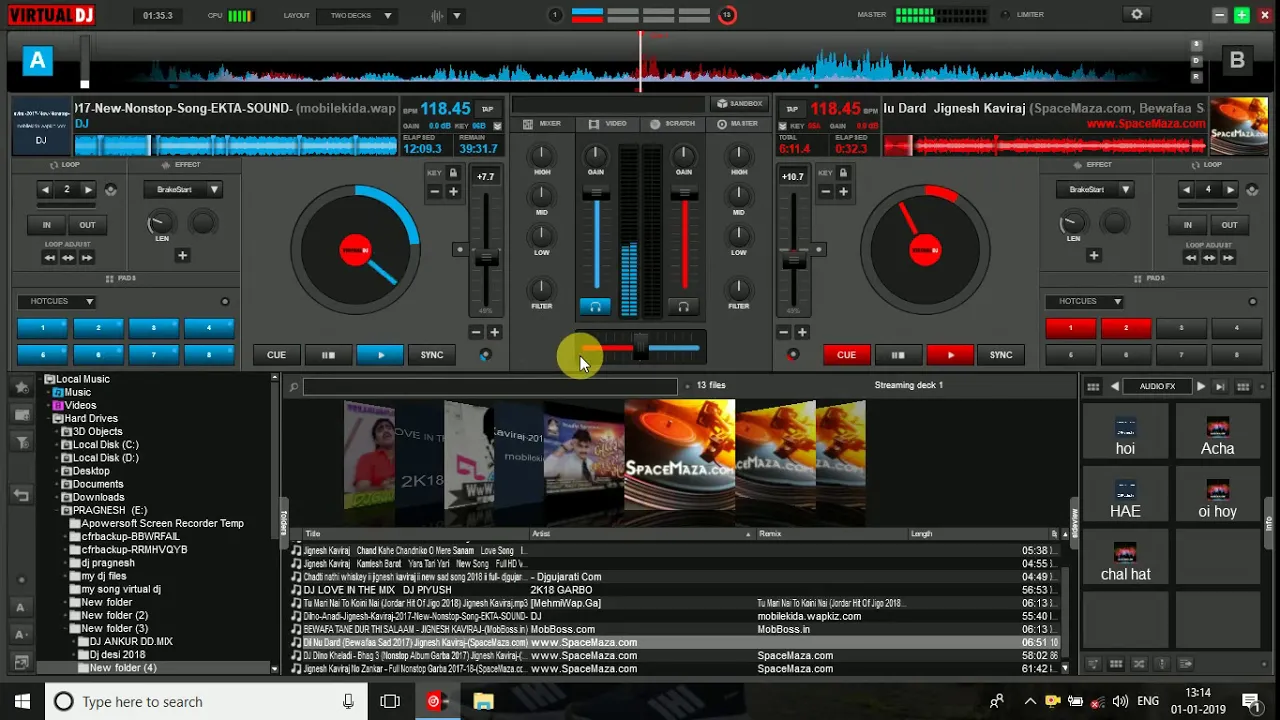The image size is (1280, 720).
Task: Click deck A pause/stop button
Action: (328, 355)
